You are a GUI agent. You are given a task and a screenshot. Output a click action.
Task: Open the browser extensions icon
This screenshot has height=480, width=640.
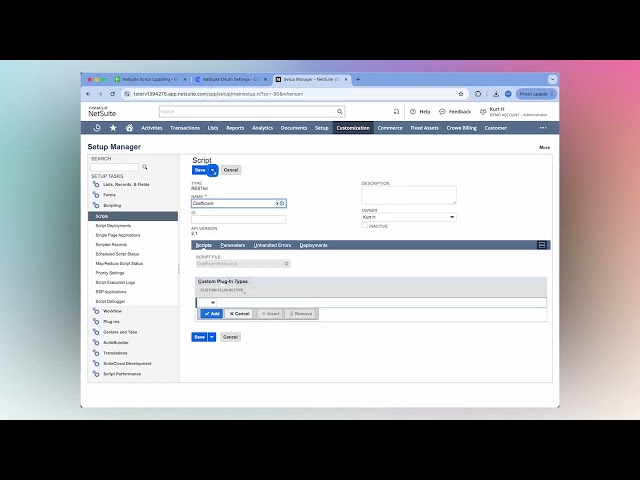click(x=478, y=94)
